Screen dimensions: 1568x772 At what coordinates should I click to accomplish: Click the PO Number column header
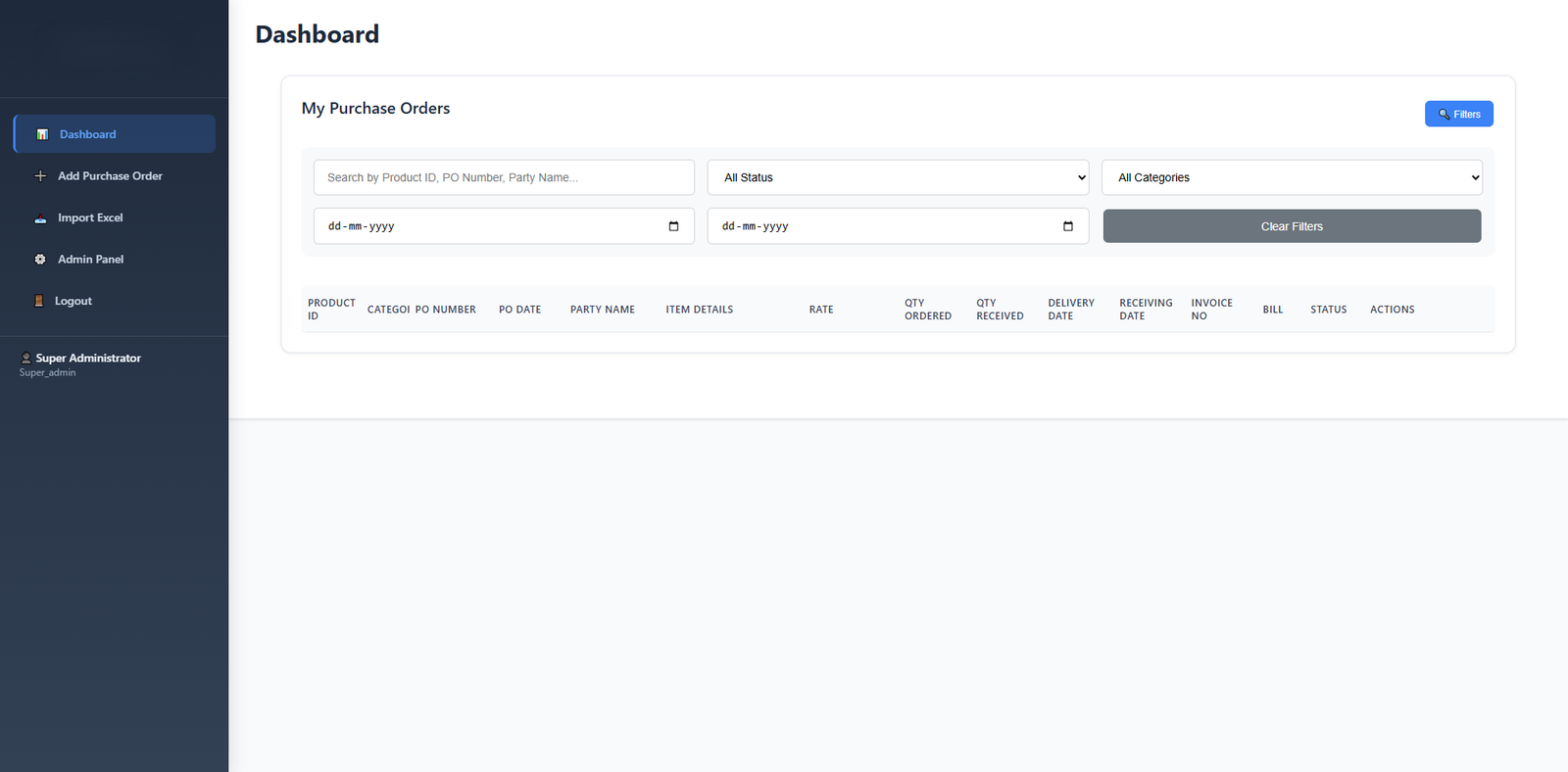tap(446, 310)
